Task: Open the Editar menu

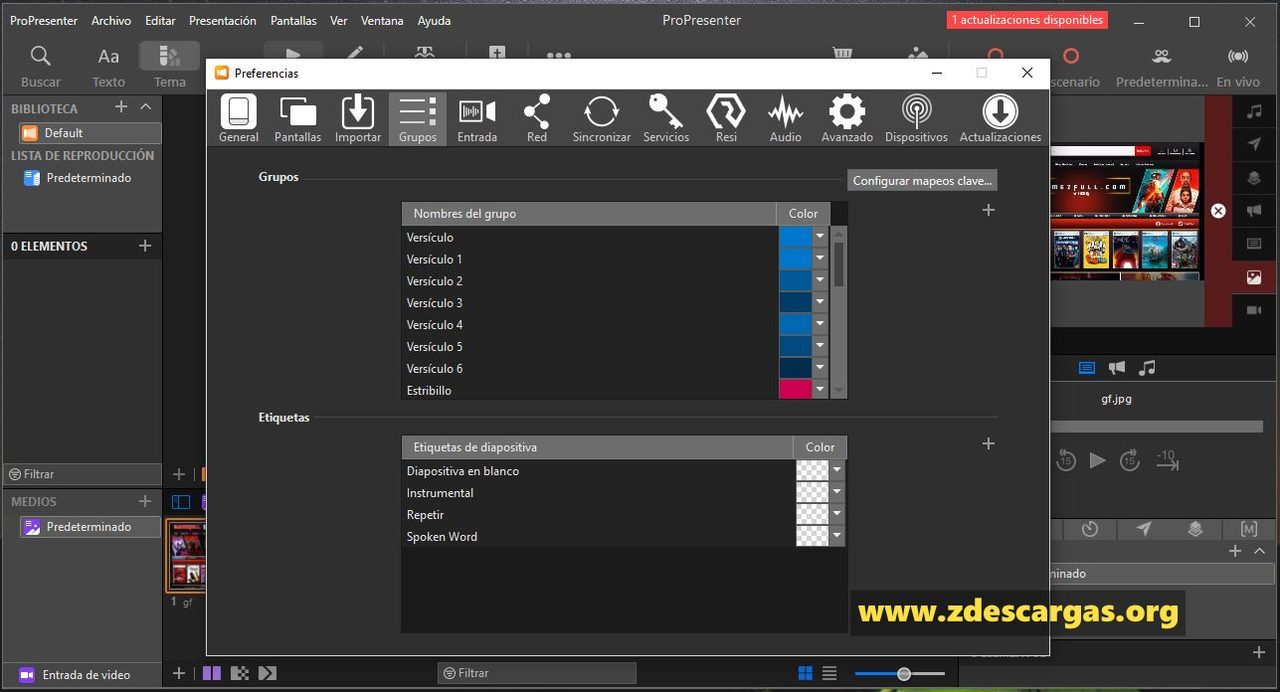Action: pyautogui.click(x=160, y=20)
